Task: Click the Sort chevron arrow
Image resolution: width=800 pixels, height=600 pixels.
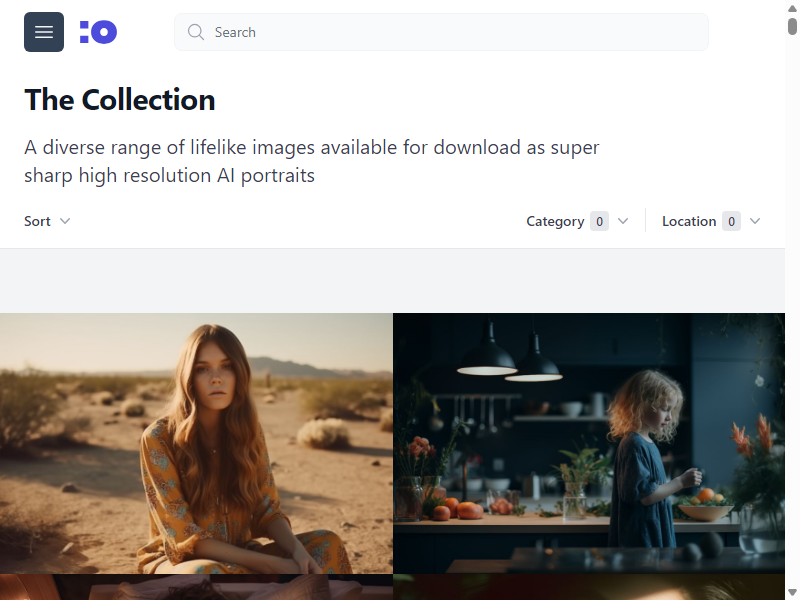Action: [x=65, y=221]
